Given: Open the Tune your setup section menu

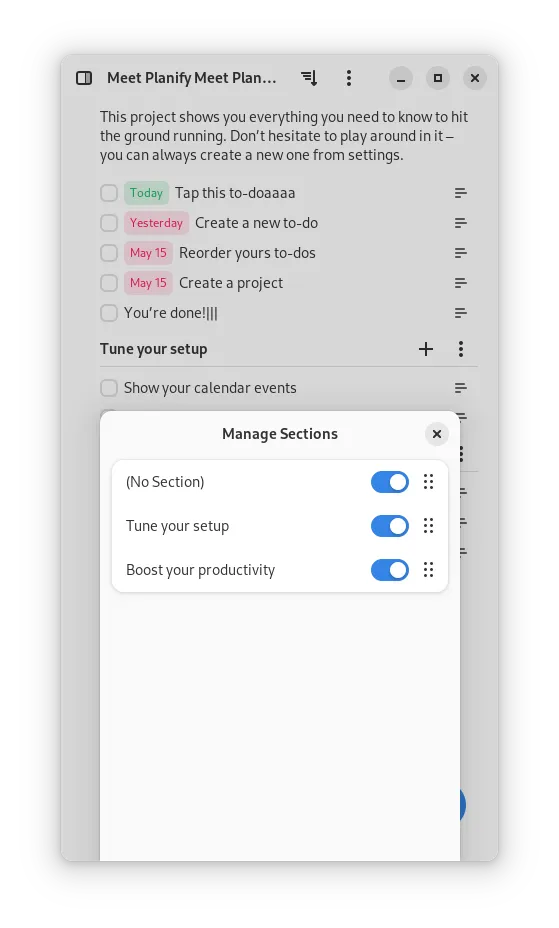Looking at the screenshot, I should tap(461, 349).
